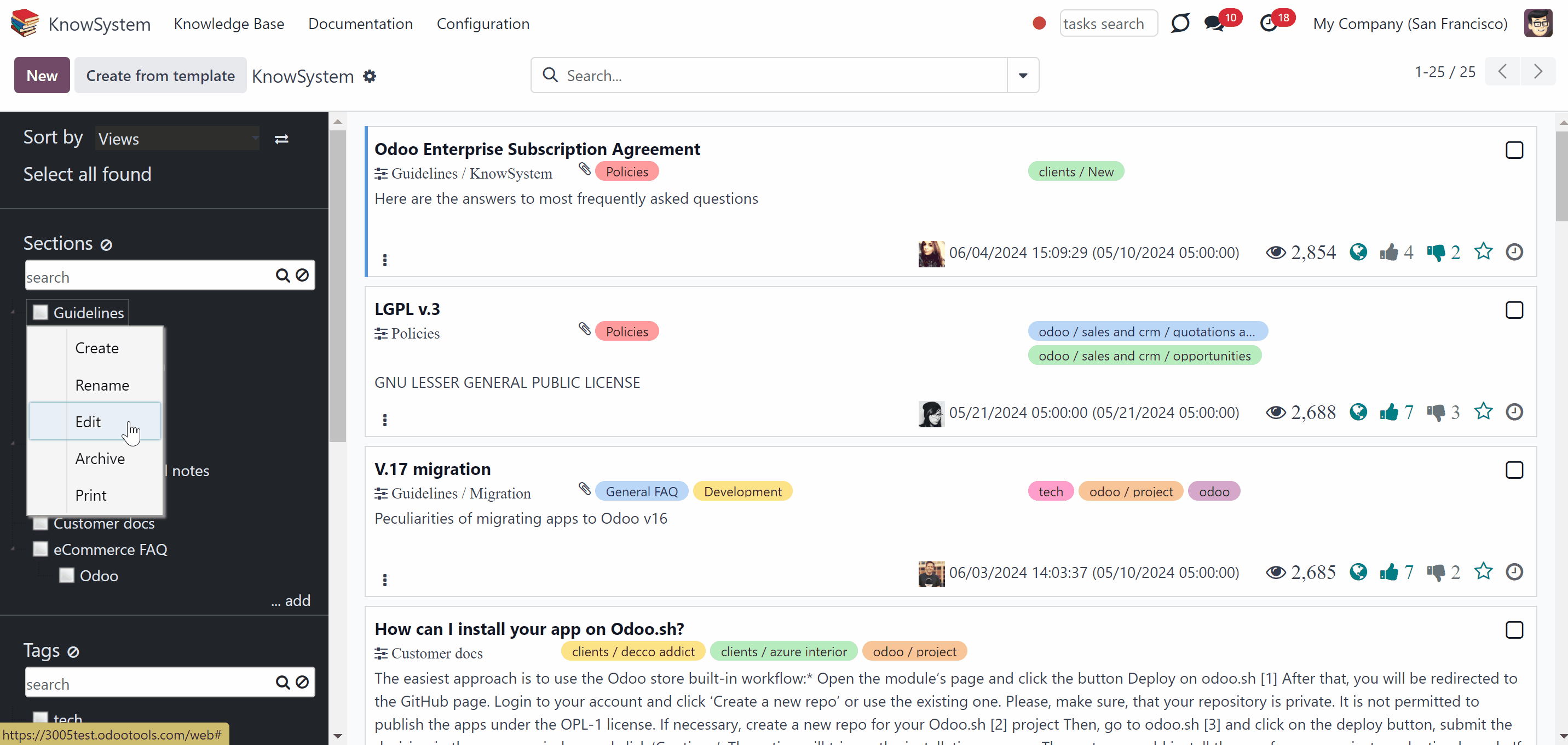1568x745 pixels.
Task: Open the Sort by Views dropdown
Action: pos(178,139)
